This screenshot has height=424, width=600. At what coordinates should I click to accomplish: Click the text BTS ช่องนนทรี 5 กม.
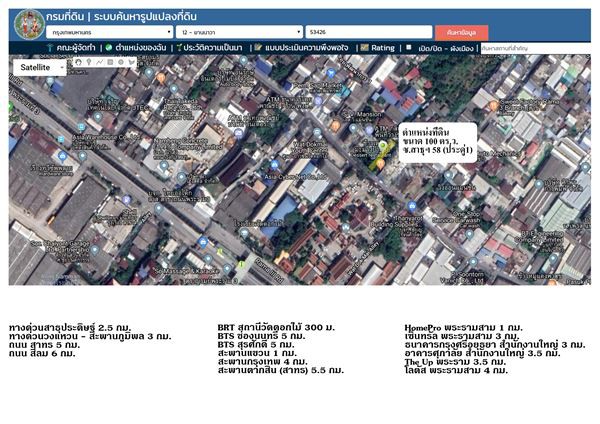[261, 336]
